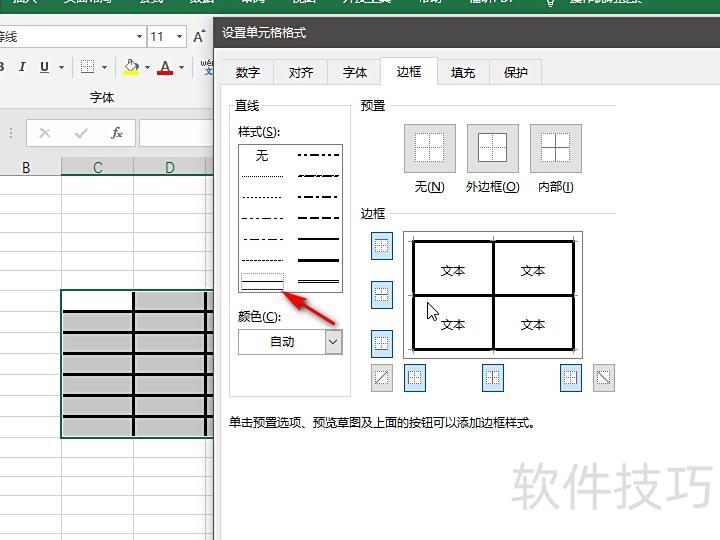Click the insert function fx icon

point(117,133)
